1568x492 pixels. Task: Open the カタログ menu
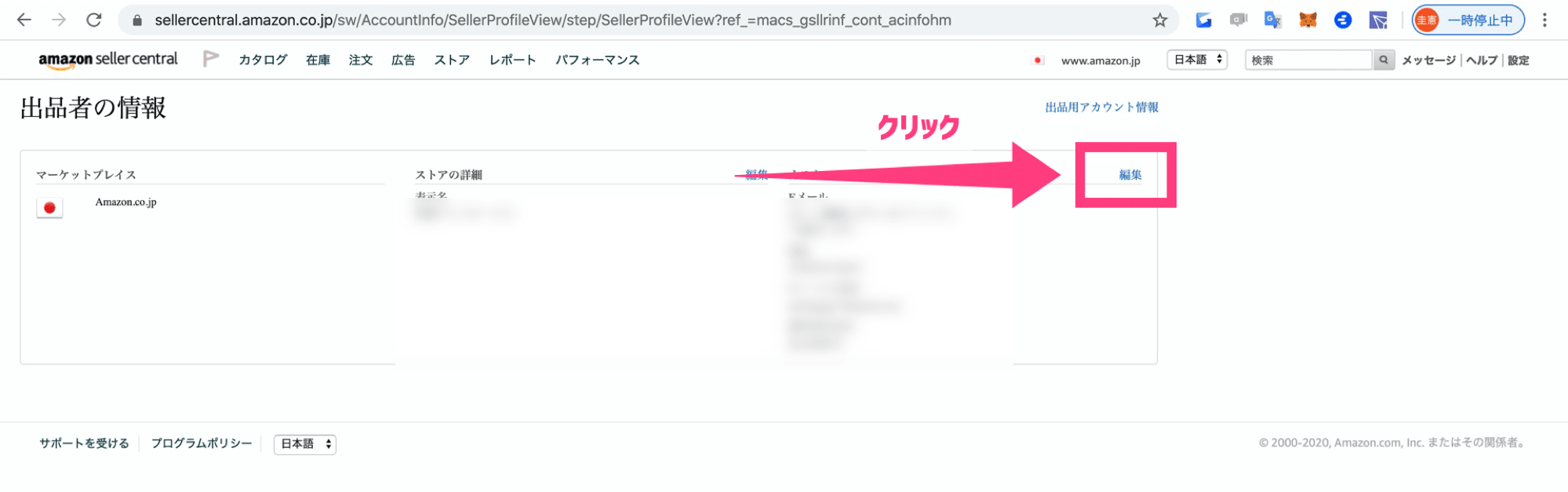coord(263,60)
